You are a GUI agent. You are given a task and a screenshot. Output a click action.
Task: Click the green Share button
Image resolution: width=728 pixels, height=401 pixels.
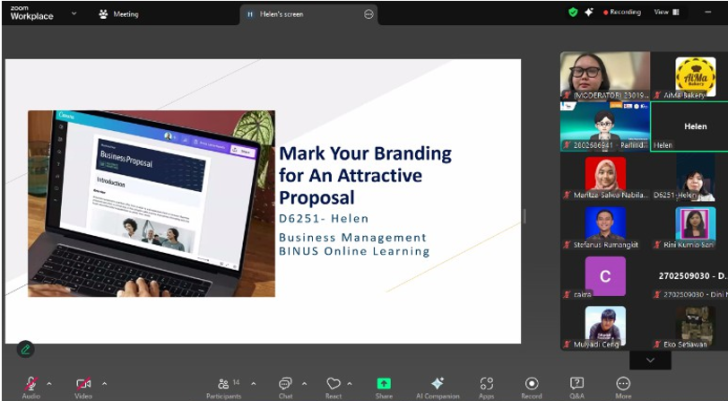pos(383,384)
